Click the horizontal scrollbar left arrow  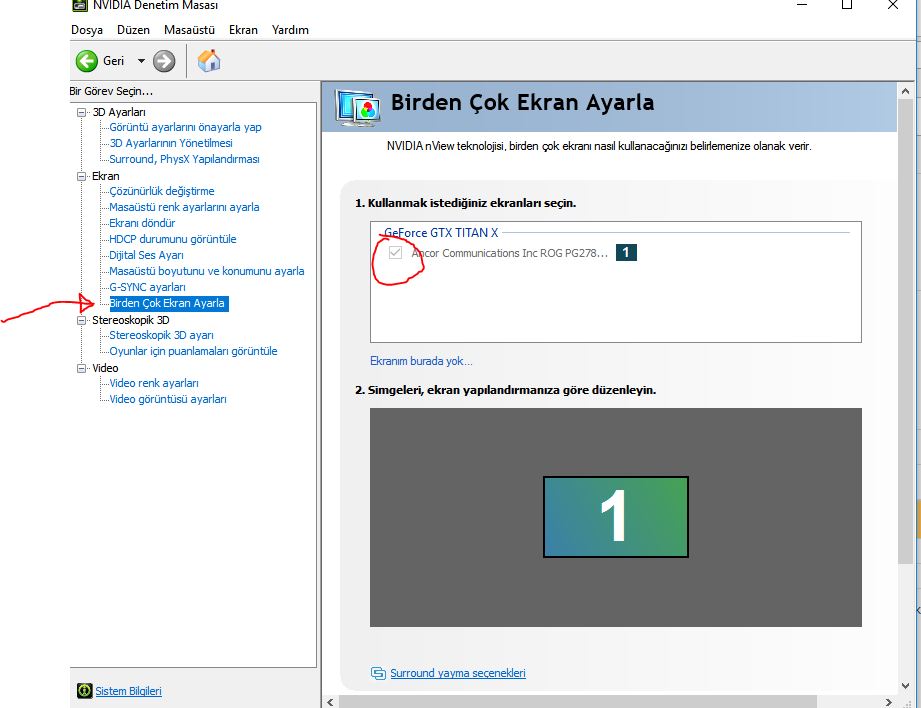coord(330,702)
